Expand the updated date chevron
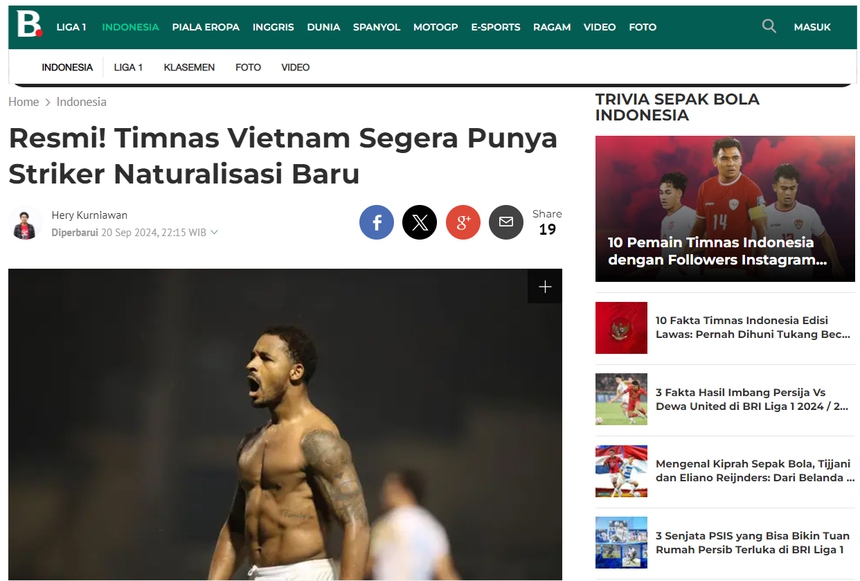 click(214, 232)
